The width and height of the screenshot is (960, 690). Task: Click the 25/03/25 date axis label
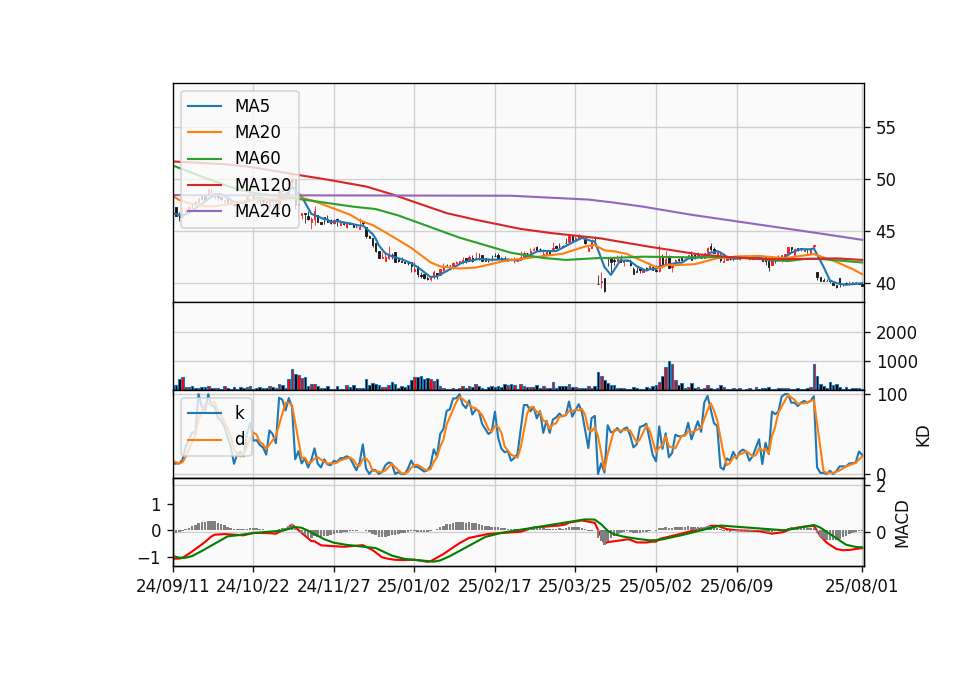tap(575, 586)
